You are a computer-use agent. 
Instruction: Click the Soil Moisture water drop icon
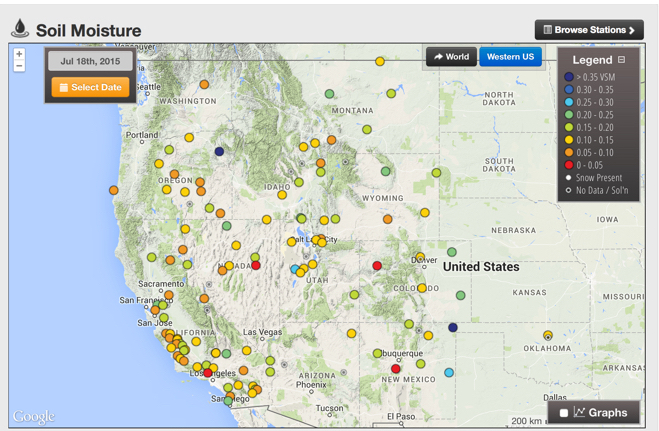point(20,30)
